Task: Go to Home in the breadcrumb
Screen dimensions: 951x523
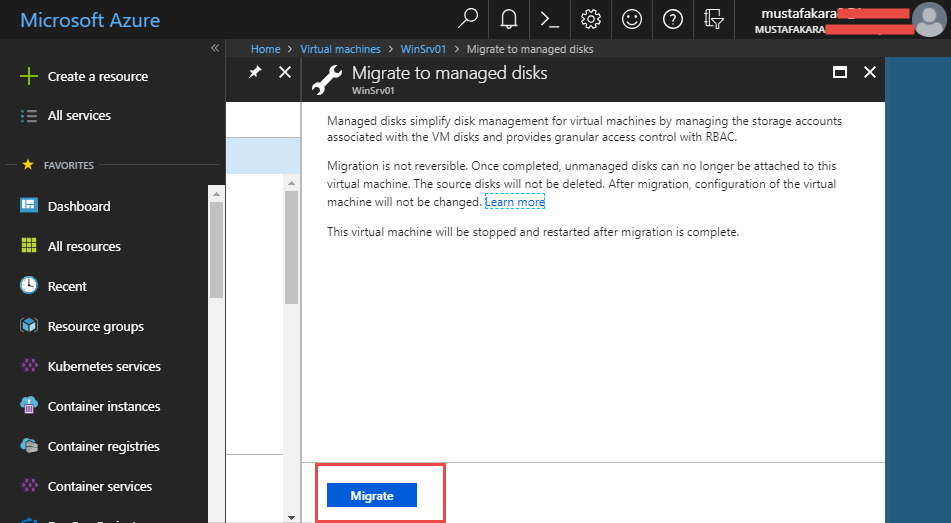Action: click(x=266, y=49)
